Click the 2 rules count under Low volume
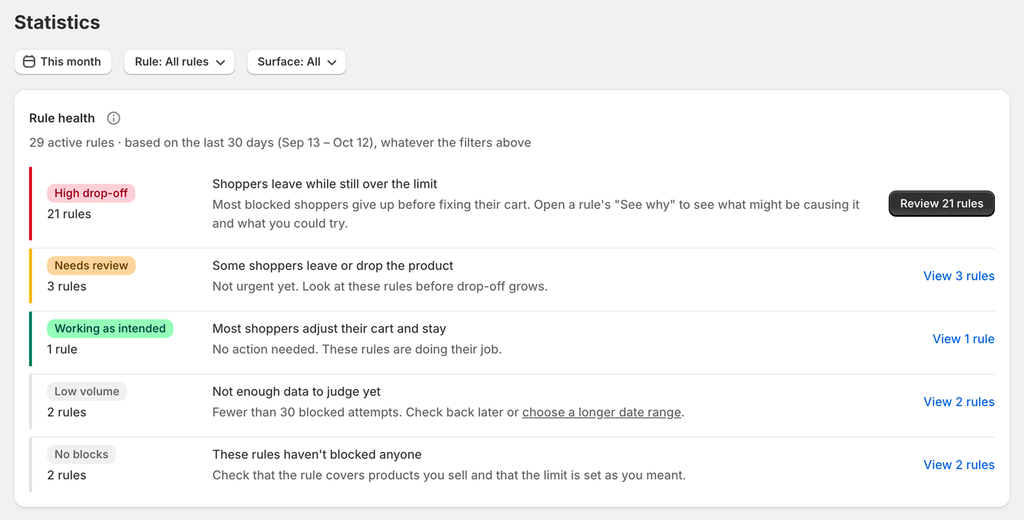Screen dimensions: 1024x520 tap(67, 412)
